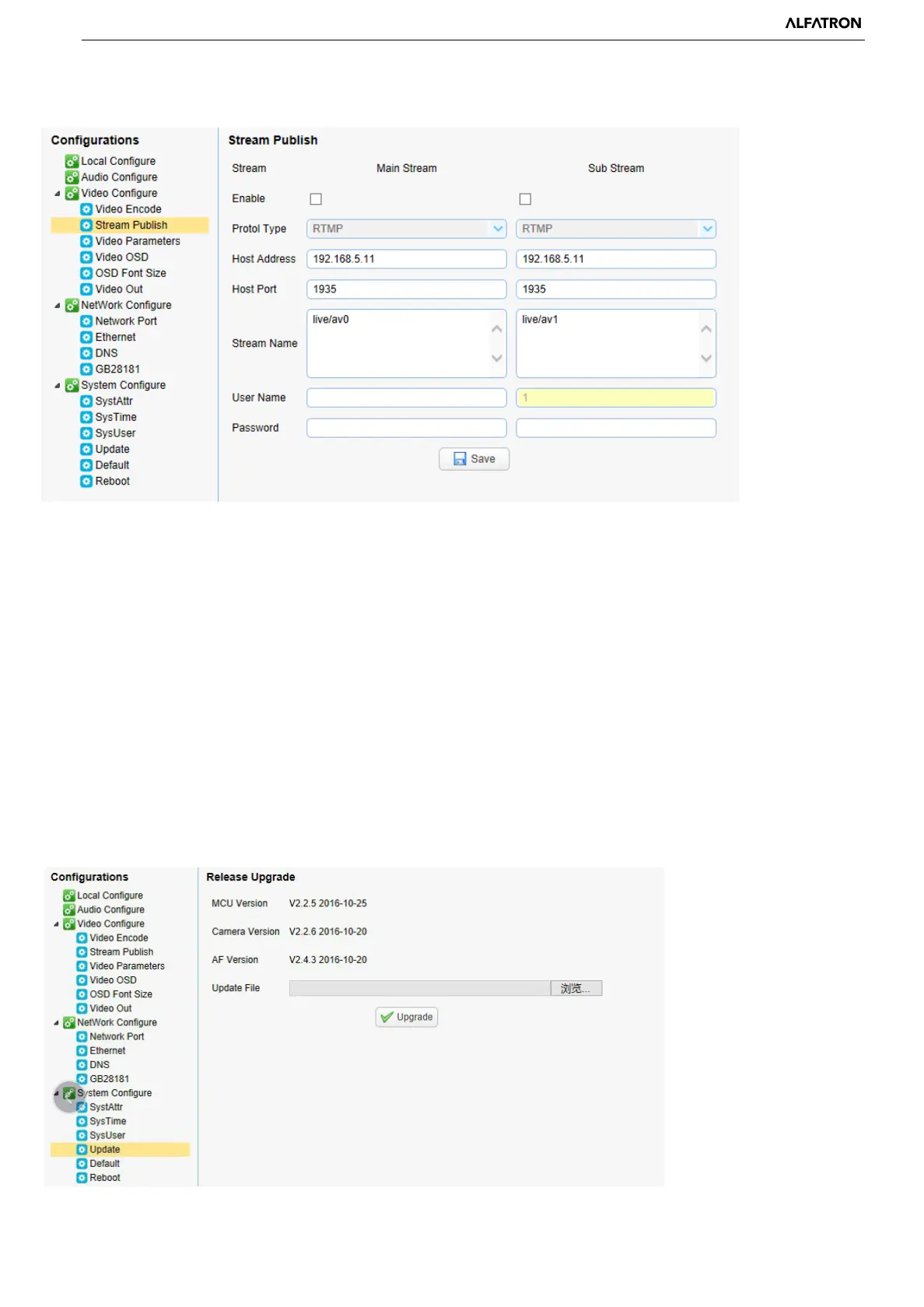Open Main Stream Protol Type dropdown
The image size is (924, 1307).
[x=498, y=229]
